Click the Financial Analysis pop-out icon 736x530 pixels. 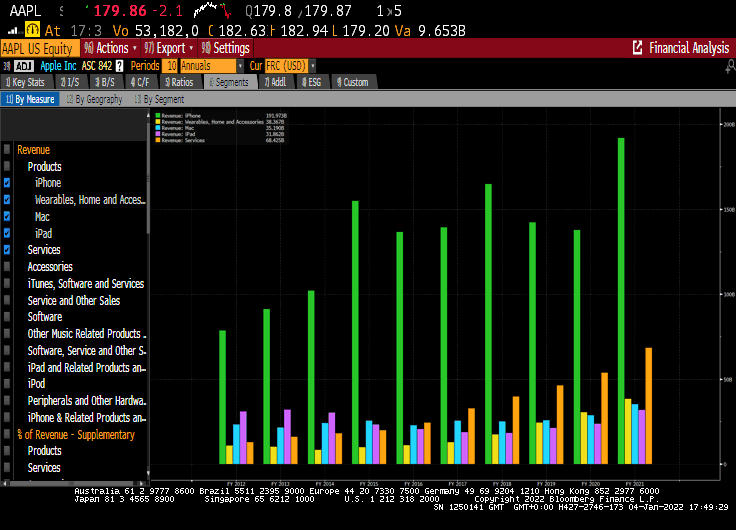pos(638,48)
